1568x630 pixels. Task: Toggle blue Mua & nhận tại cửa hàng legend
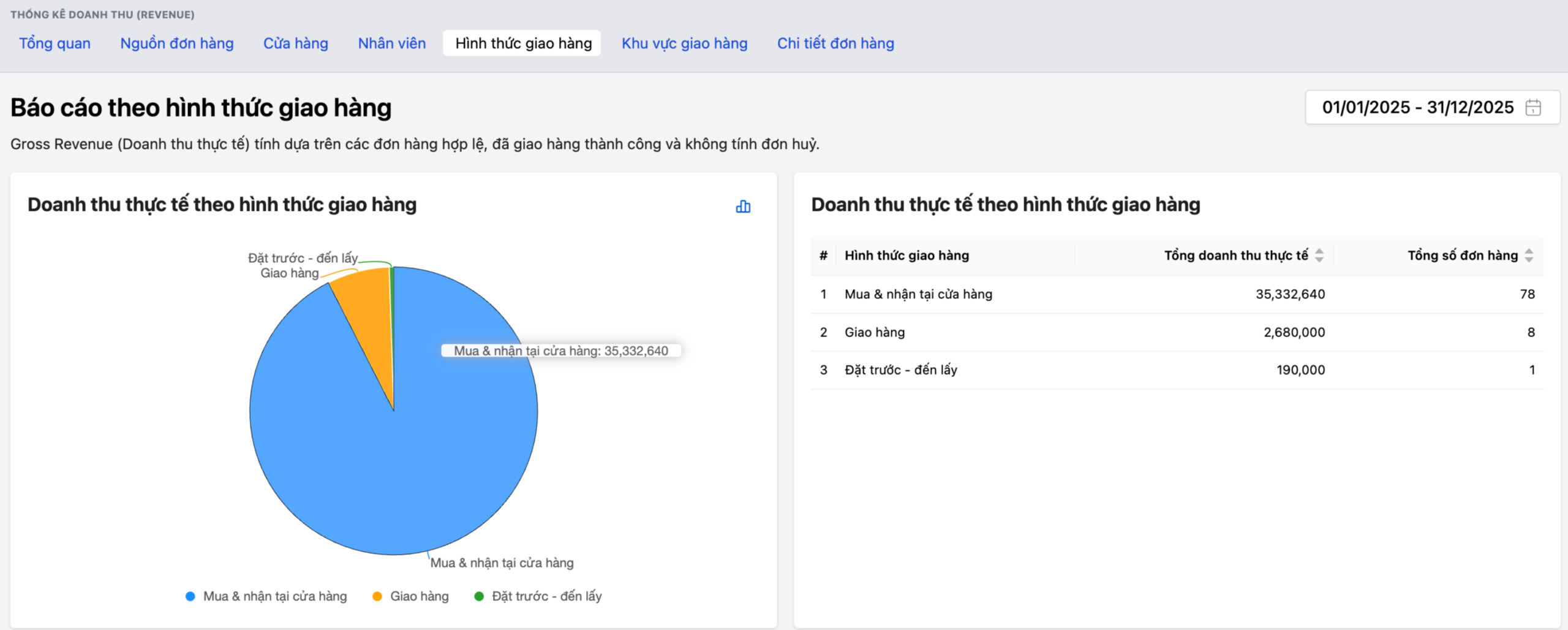pos(266,596)
